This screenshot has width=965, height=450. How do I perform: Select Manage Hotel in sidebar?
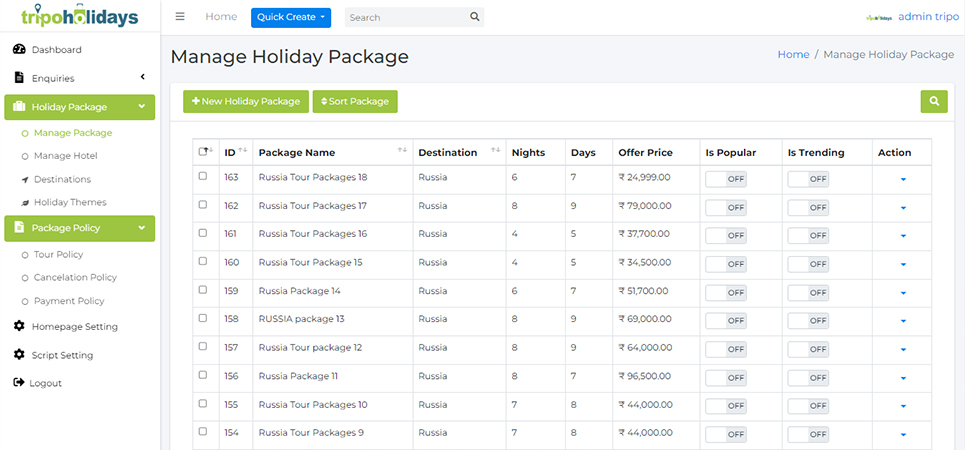pyautogui.click(x=65, y=156)
